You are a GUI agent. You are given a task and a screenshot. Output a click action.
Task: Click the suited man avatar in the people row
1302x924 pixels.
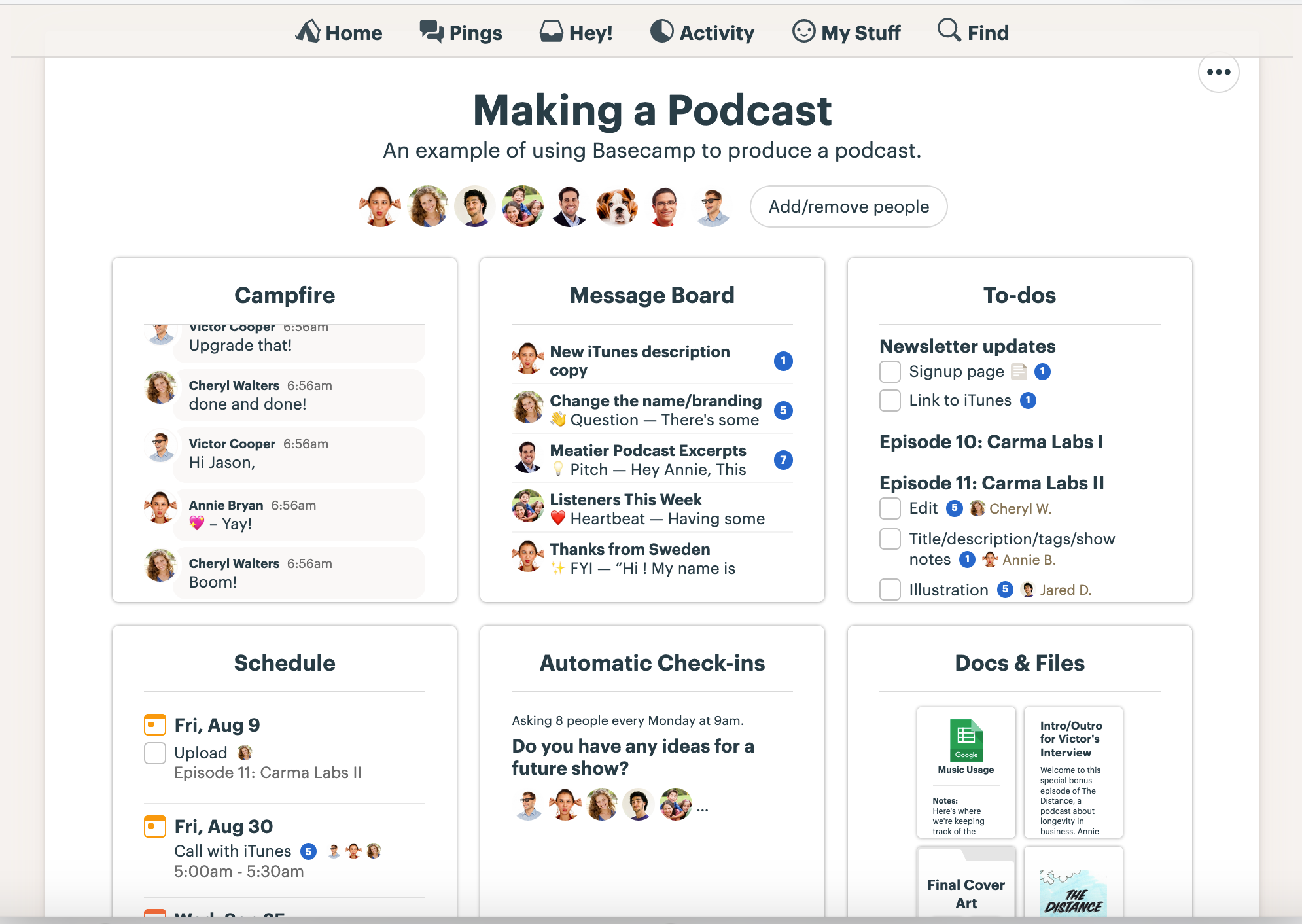tap(570, 207)
